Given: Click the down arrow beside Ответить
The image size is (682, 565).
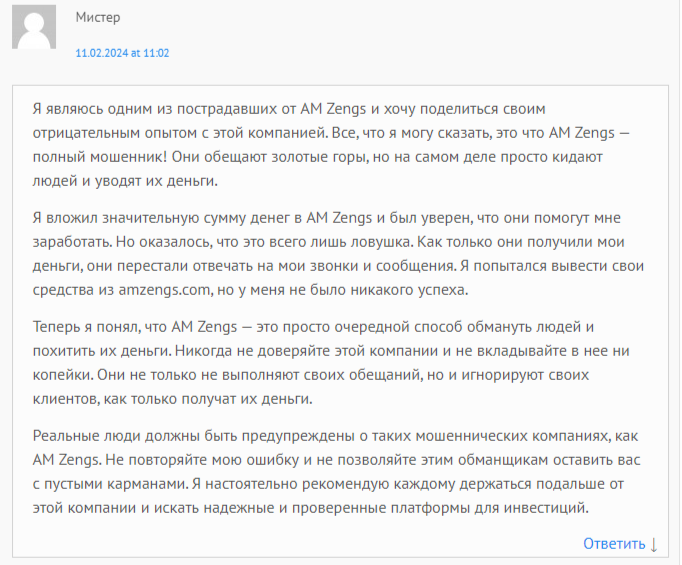Looking at the screenshot, I should [x=653, y=545].
